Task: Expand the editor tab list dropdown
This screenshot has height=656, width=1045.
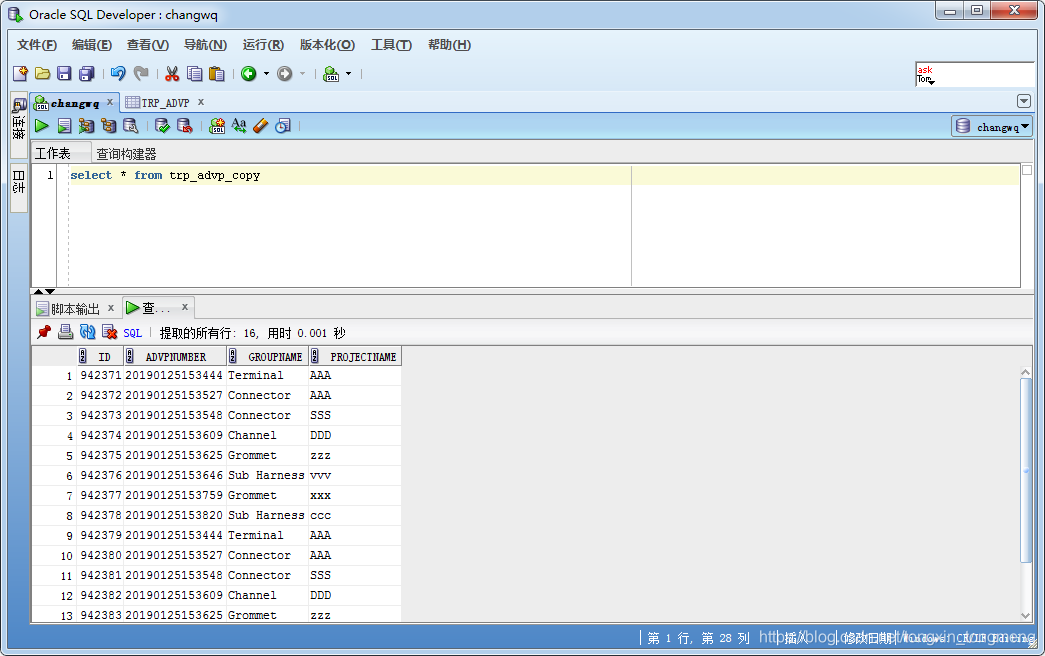Action: pyautogui.click(x=1024, y=101)
